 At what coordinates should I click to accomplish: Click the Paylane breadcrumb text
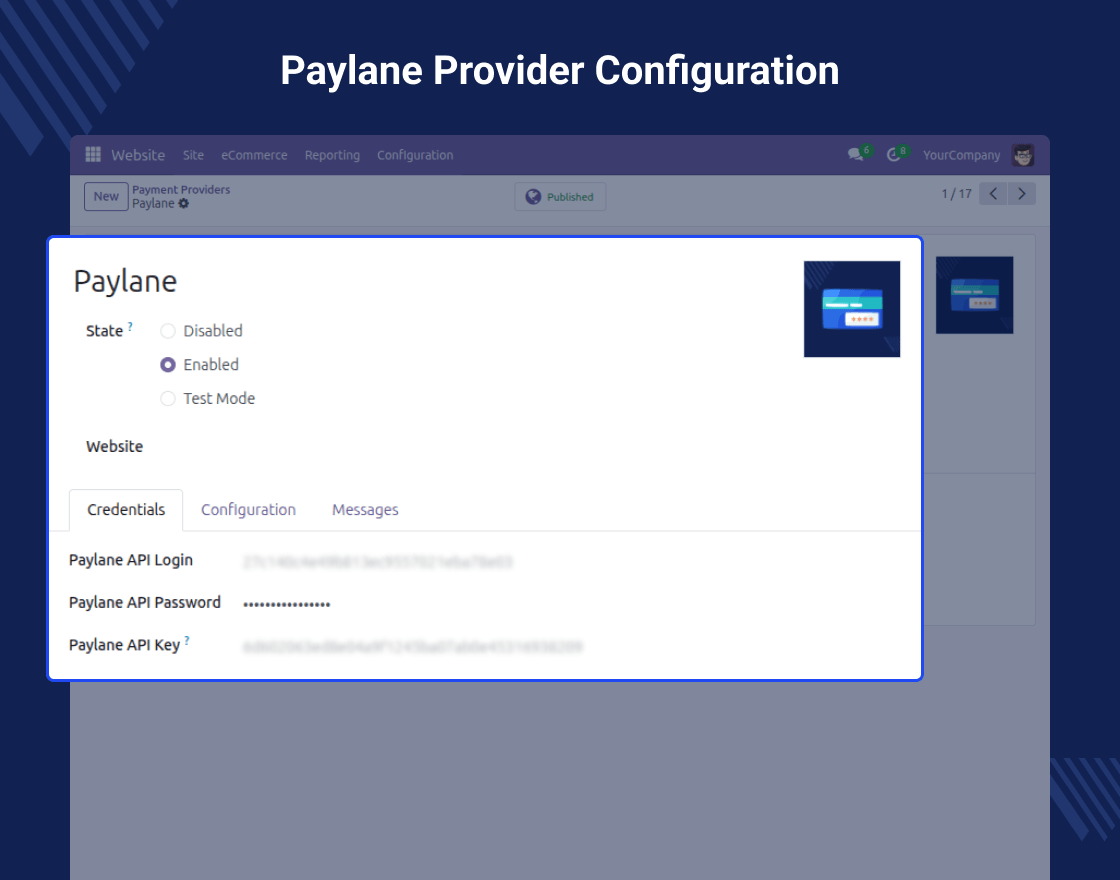[153, 204]
